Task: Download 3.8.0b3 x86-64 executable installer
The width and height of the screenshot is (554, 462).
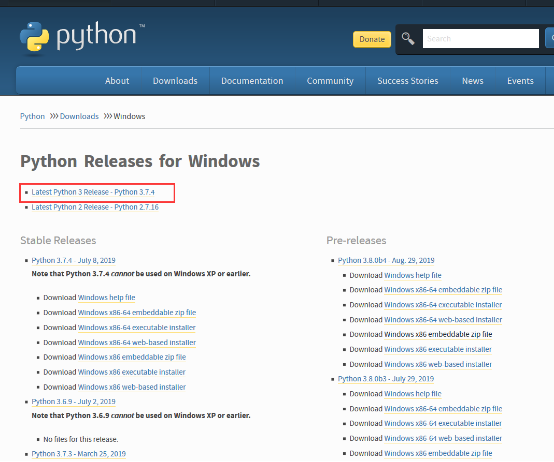Action: coord(443,423)
